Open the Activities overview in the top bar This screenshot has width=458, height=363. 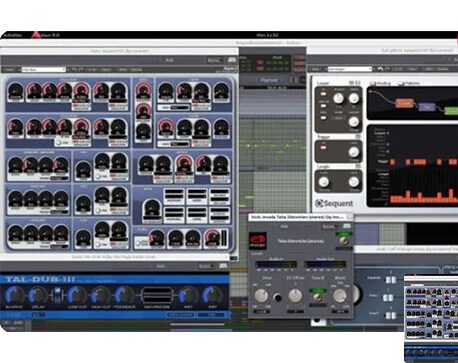click(x=13, y=35)
